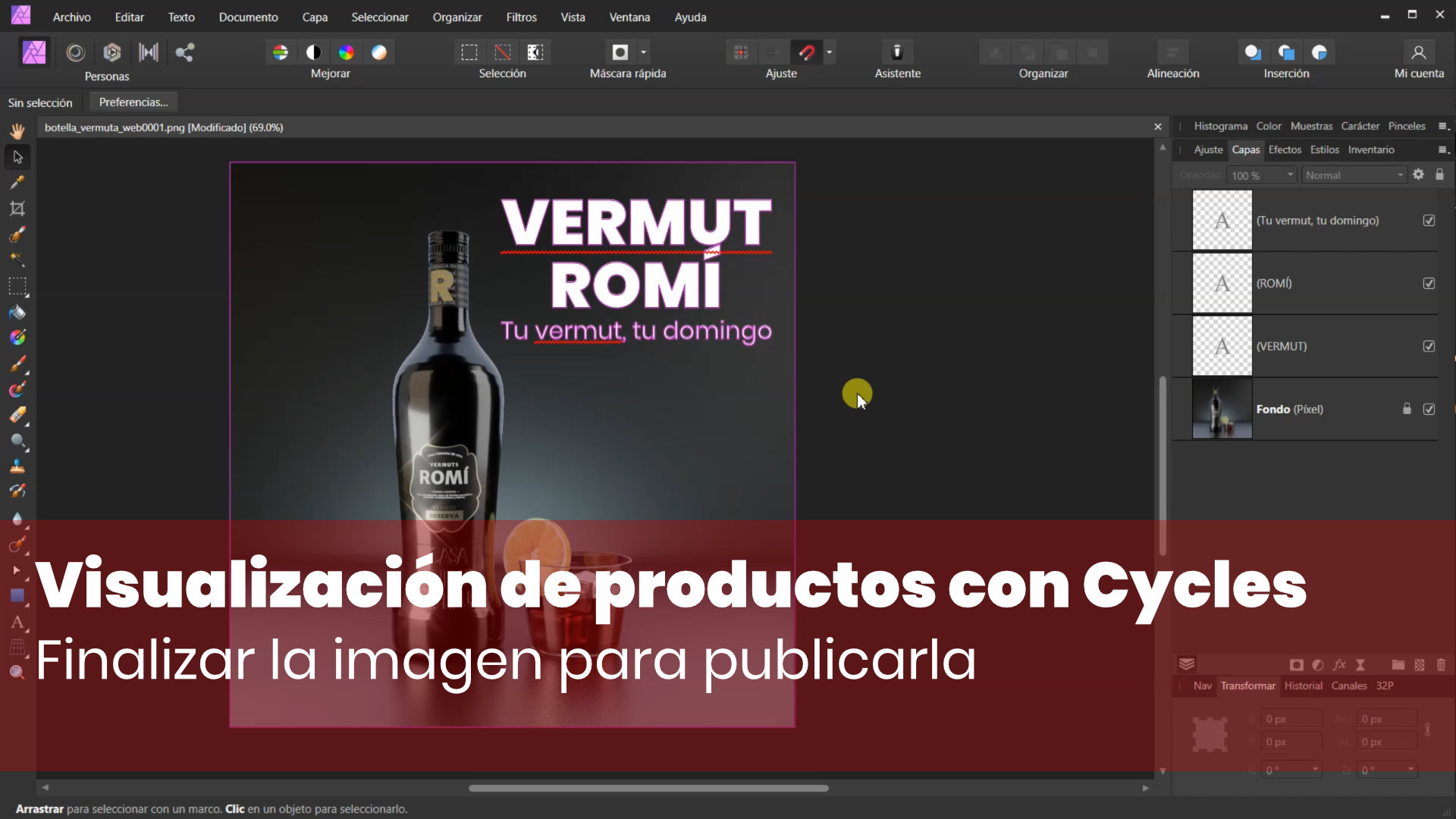
Task: Unlock the Fondo layer padlock
Action: tap(1407, 409)
